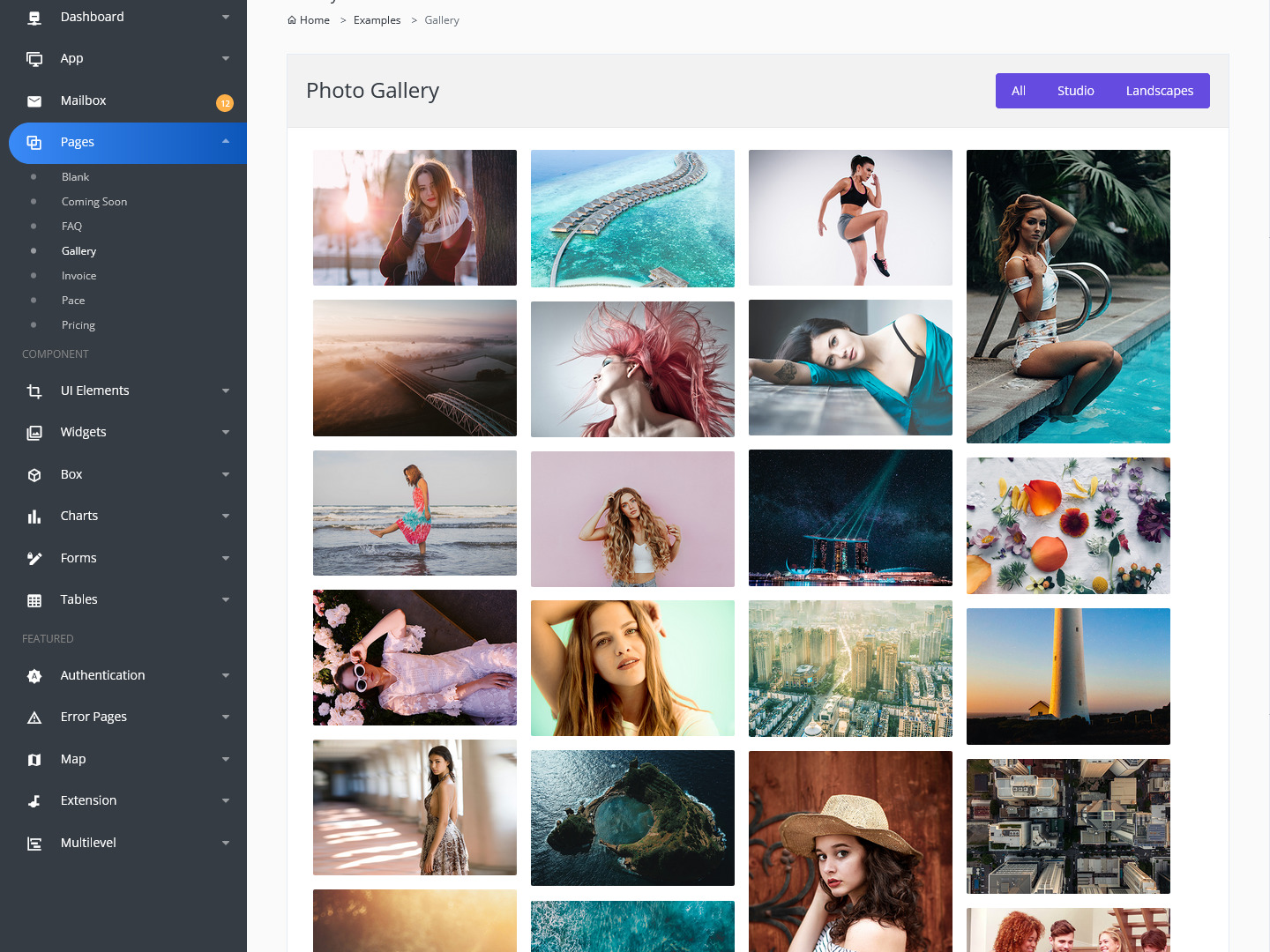Open the Mailbox menu label
Screen dimensions: 1270x952
(83, 100)
